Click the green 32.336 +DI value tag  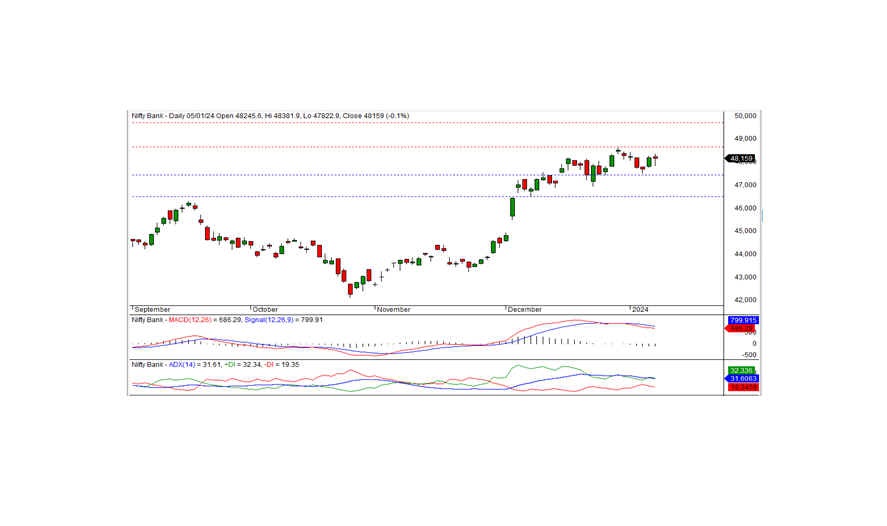(x=741, y=370)
